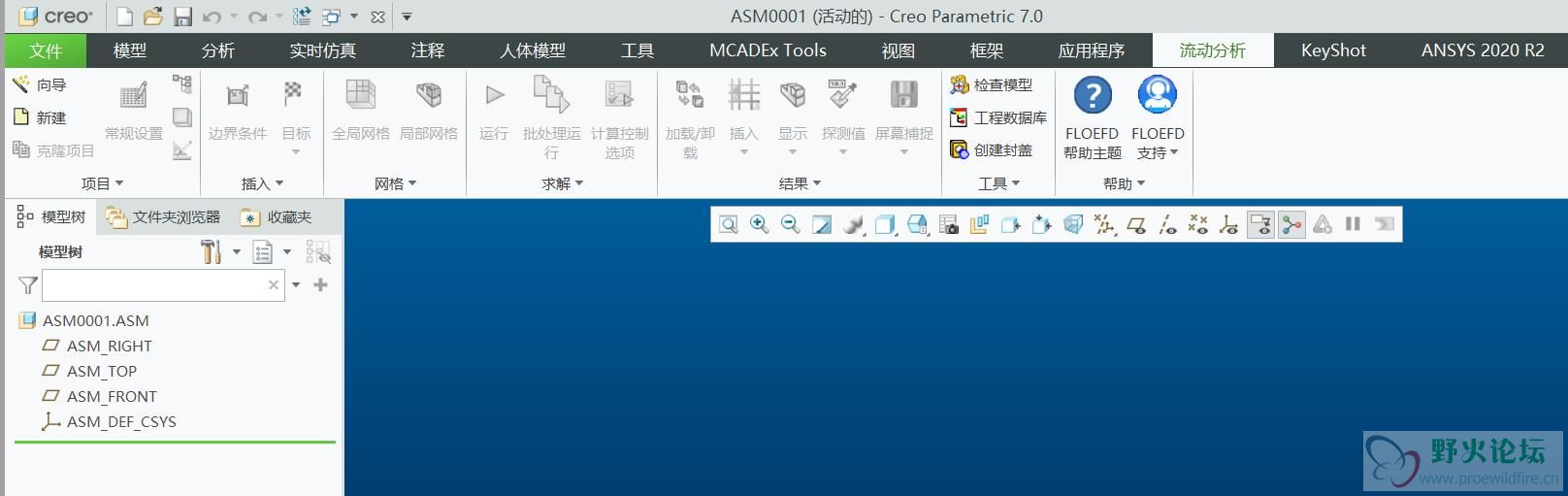1568x496 pixels.
Task: Open the datum display filters icon
Action: (x=1104, y=225)
